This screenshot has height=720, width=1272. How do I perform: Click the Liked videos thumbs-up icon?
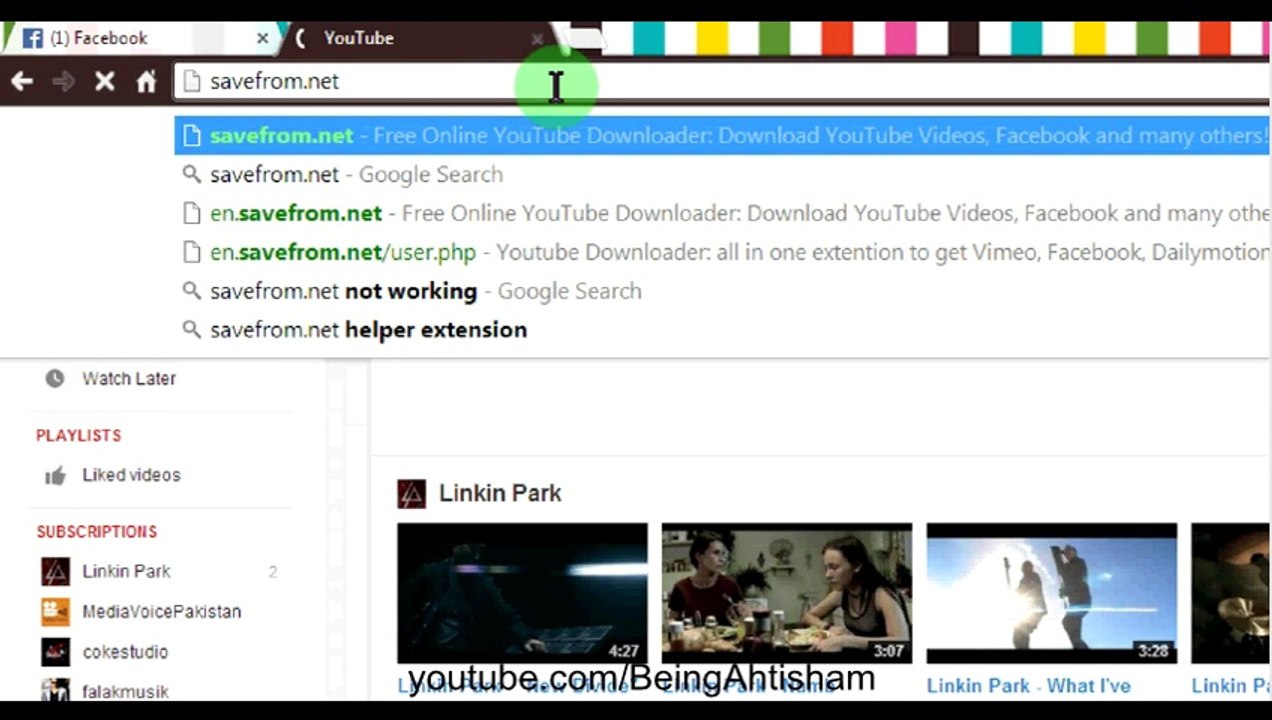coord(55,476)
